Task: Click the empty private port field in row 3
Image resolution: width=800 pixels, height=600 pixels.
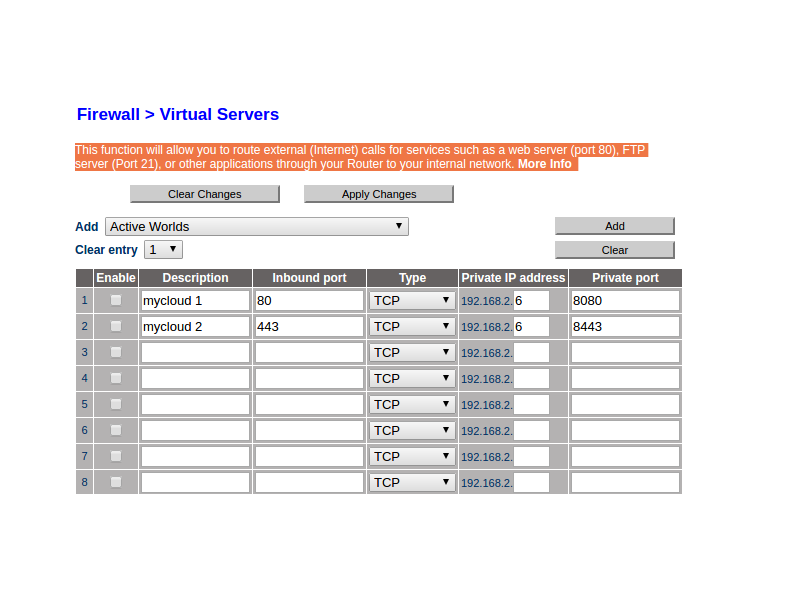Action: (x=625, y=353)
